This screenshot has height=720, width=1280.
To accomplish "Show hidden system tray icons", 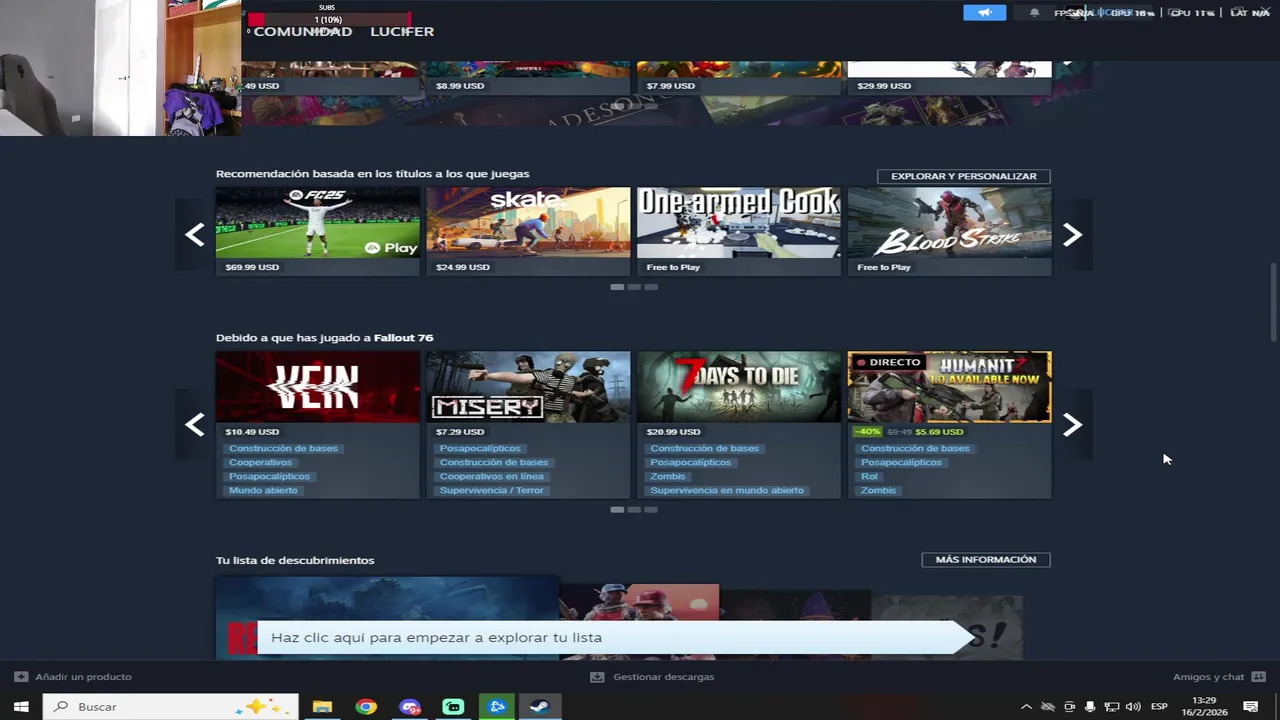I will pyautogui.click(x=1026, y=707).
